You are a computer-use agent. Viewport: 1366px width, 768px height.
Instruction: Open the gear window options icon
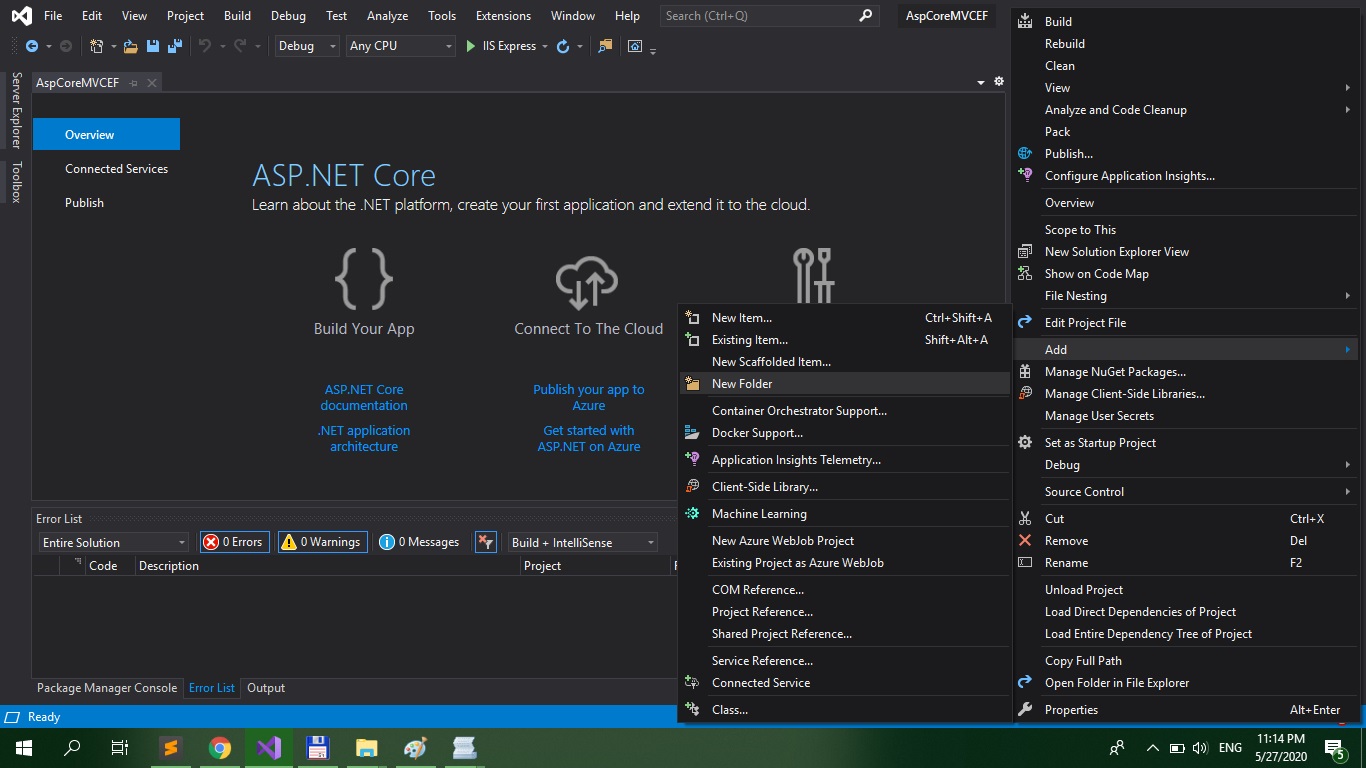click(x=998, y=82)
